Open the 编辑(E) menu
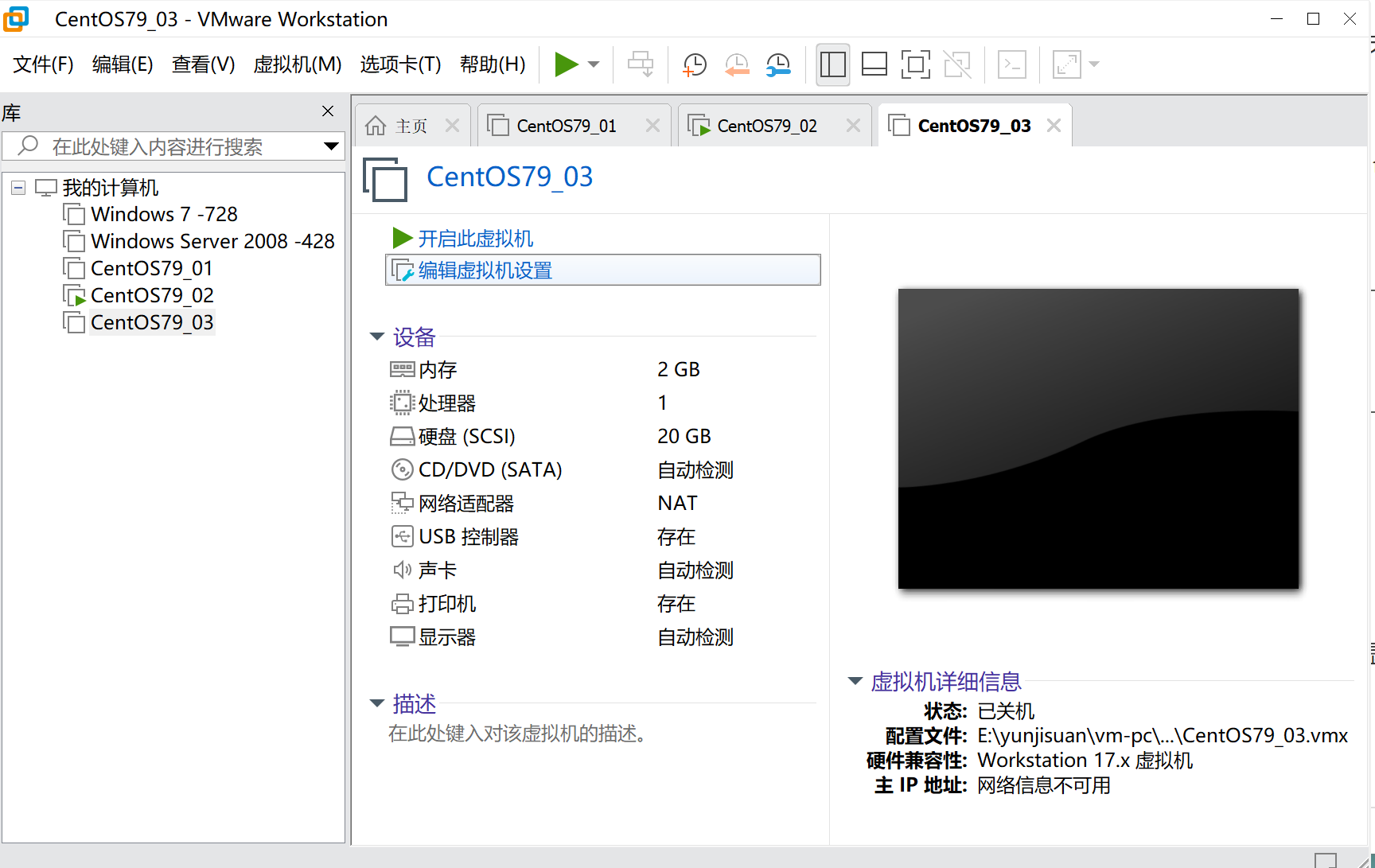The width and height of the screenshot is (1375, 868). pos(123,64)
